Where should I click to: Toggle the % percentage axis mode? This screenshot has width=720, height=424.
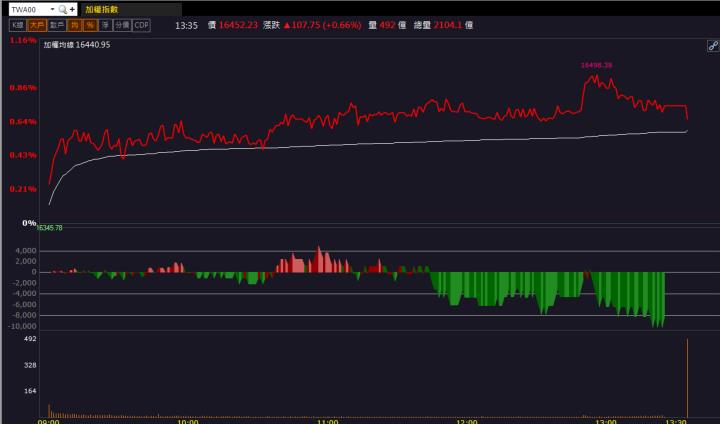click(90, 25)
